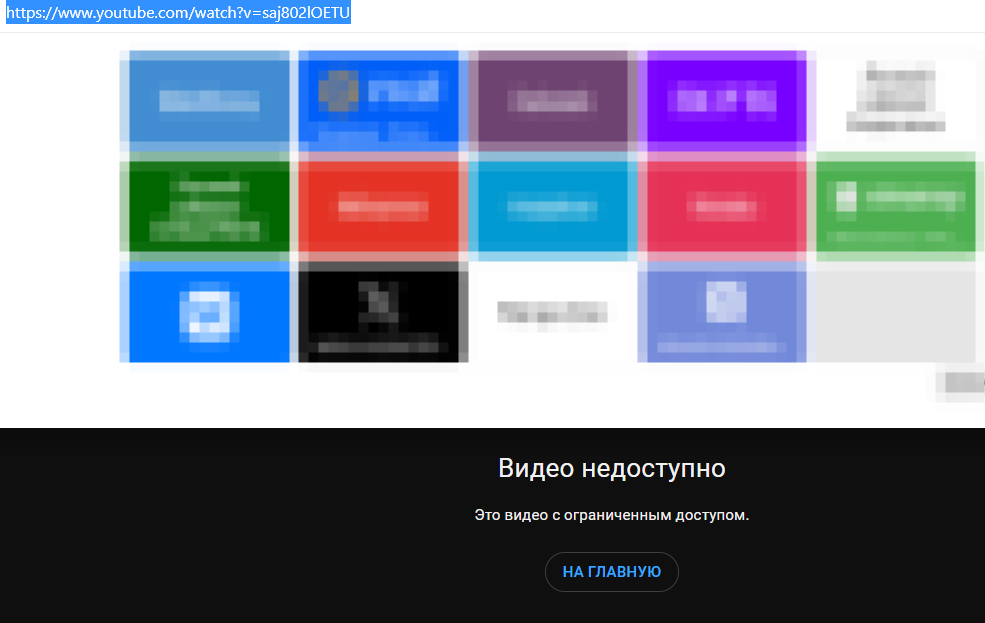The width and height of the screenshot is (985, 623).
Task: Click the logo on the black tile
Action: click(x=381, y=300)
